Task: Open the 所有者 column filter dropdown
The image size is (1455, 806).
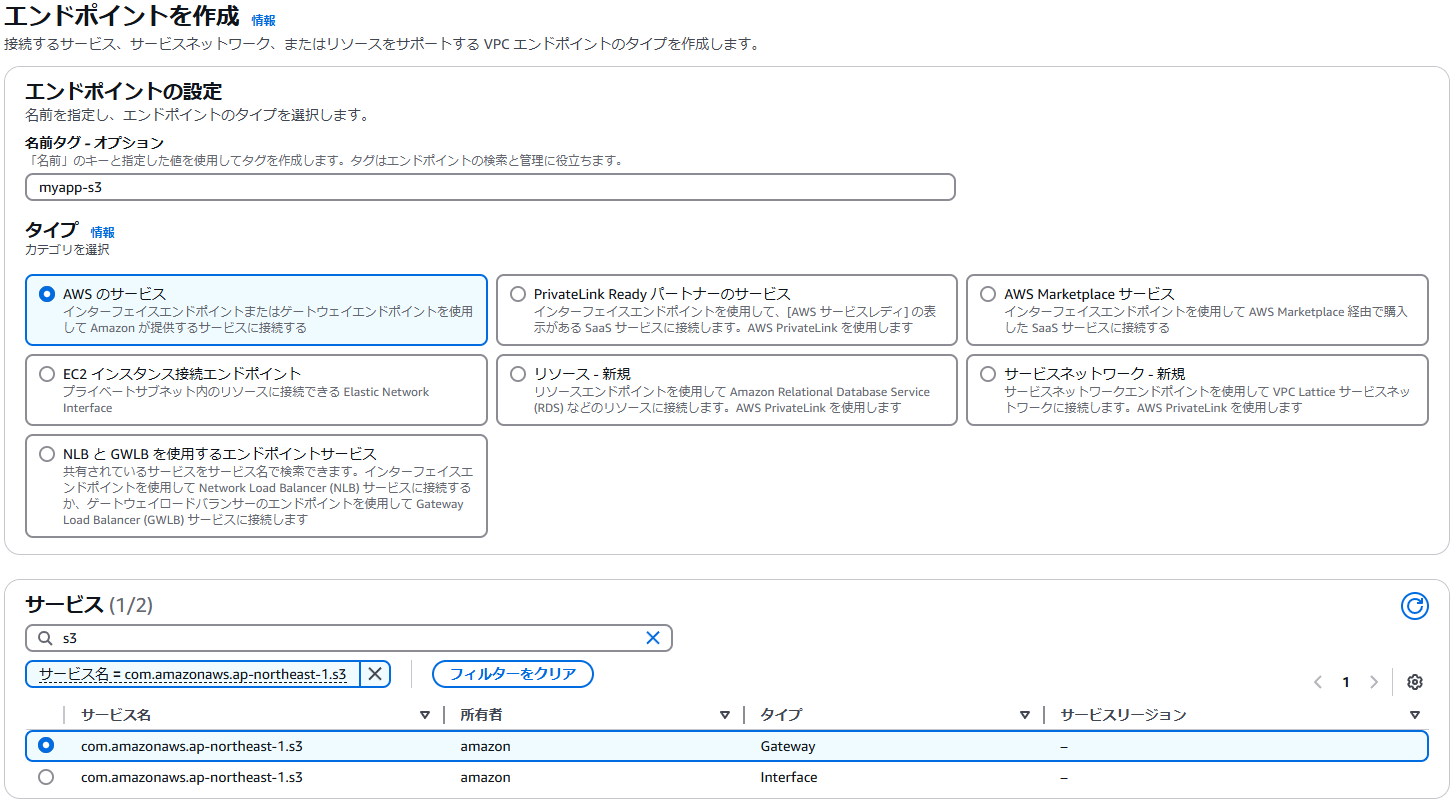Action: point(723,714)
